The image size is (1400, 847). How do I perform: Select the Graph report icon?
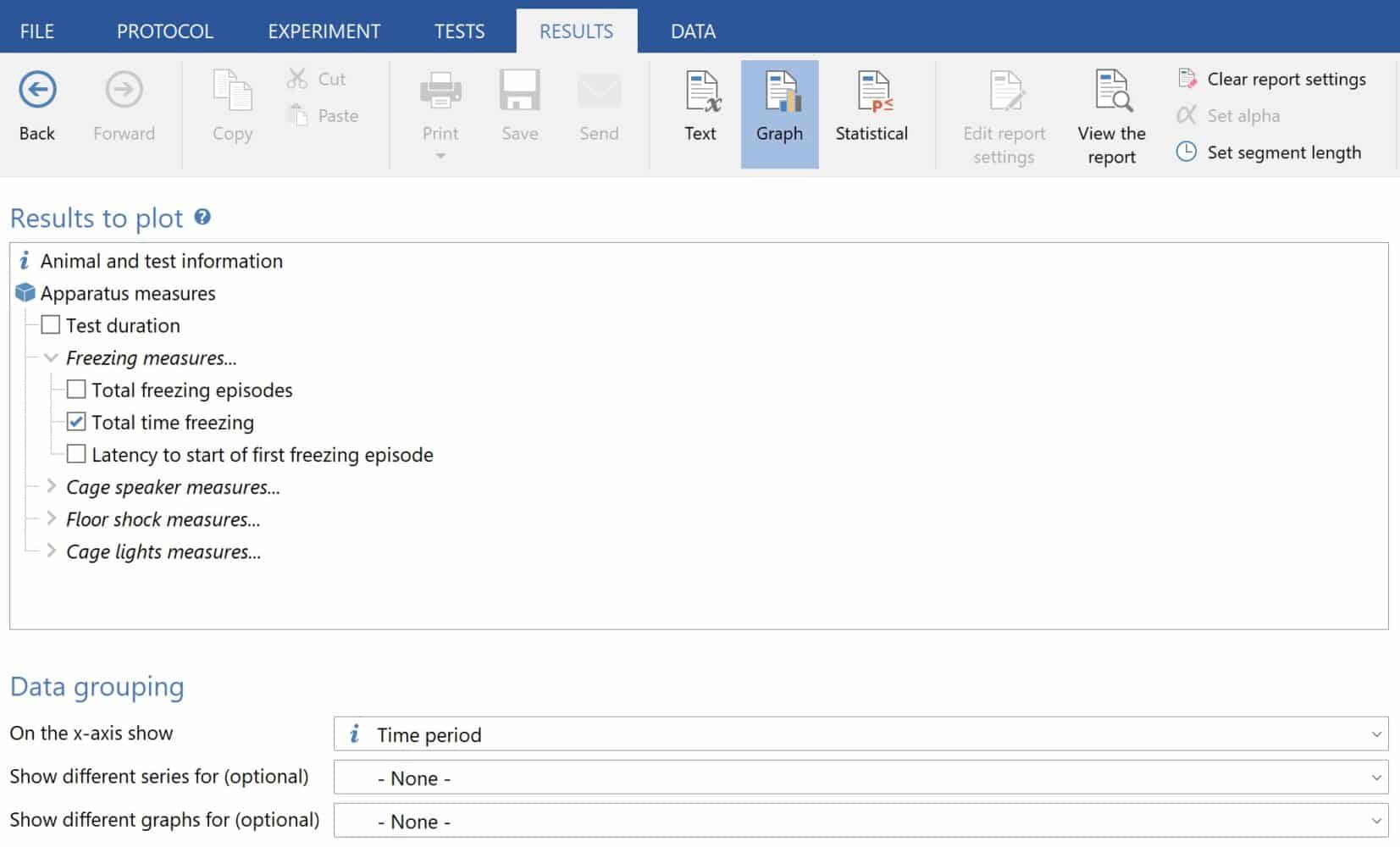coord(779,92)
